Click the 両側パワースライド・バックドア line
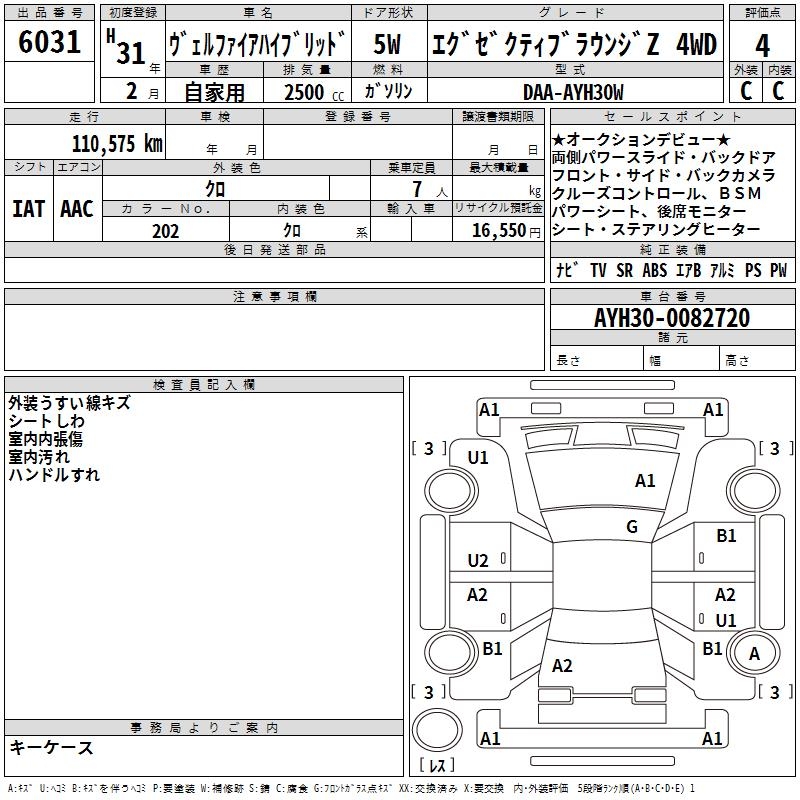 point(663,157)
